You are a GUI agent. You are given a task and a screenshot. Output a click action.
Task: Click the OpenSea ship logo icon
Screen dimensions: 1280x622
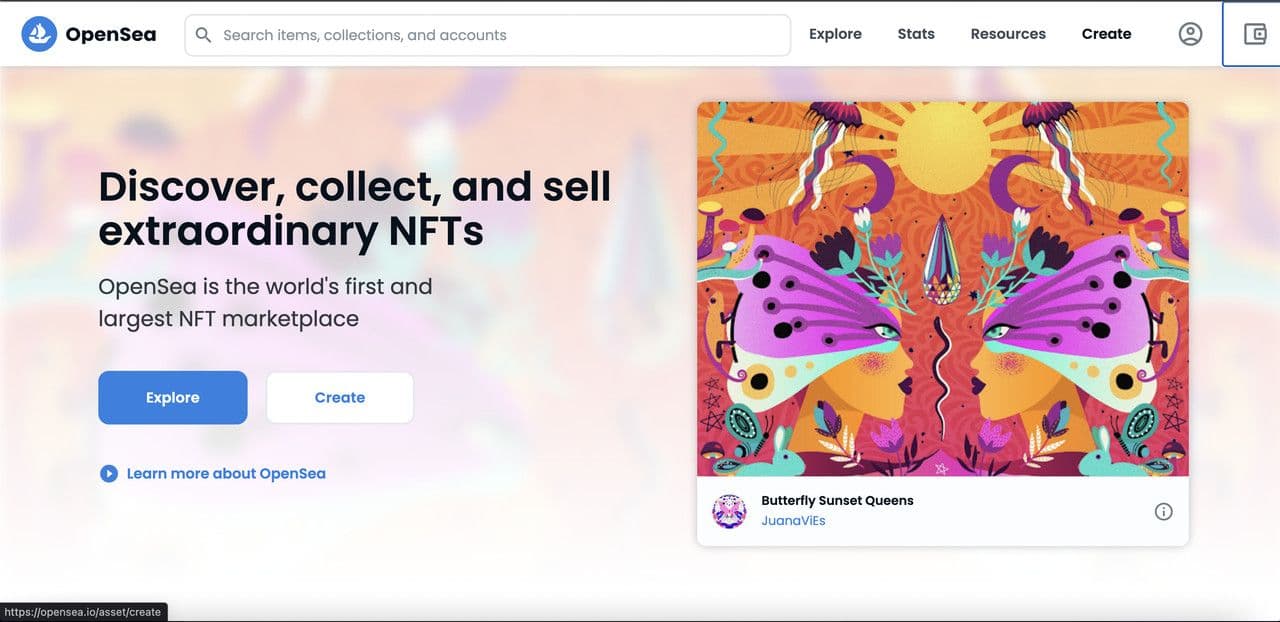pyautogui.click(x=39, y=34)
